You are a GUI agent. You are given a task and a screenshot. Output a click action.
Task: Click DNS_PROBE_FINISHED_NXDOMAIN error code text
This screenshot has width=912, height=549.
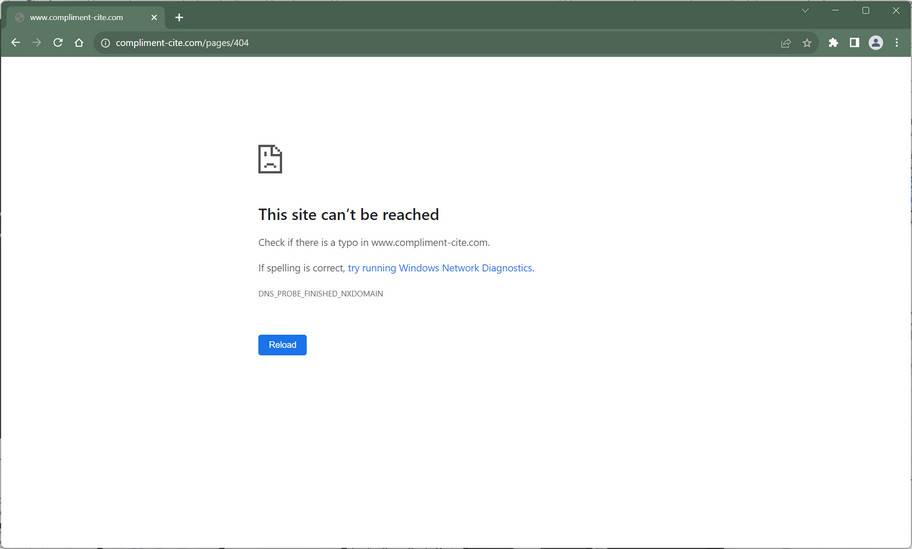pyautogui.click(x=320, y=294)
